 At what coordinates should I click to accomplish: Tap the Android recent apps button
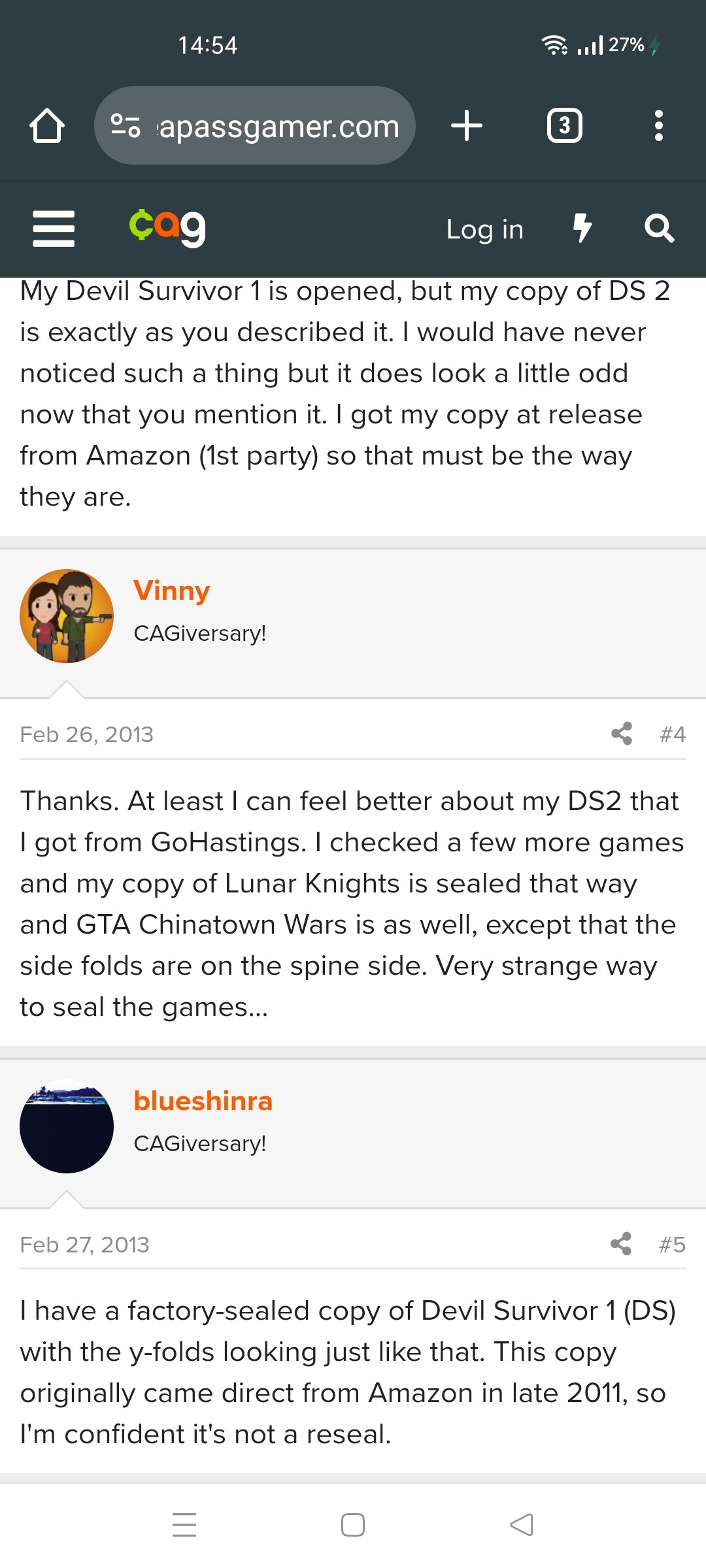pos(184,1525)
